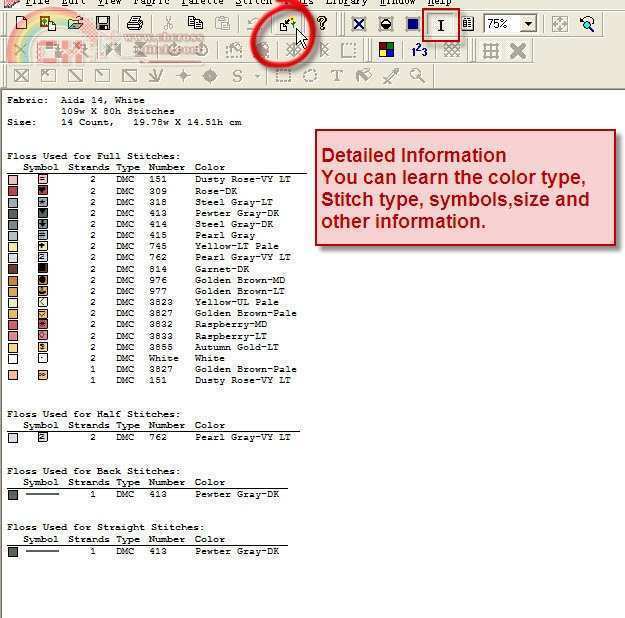Click the text "Garnet-DK"

pyautogui.click(x=222, y=269)
